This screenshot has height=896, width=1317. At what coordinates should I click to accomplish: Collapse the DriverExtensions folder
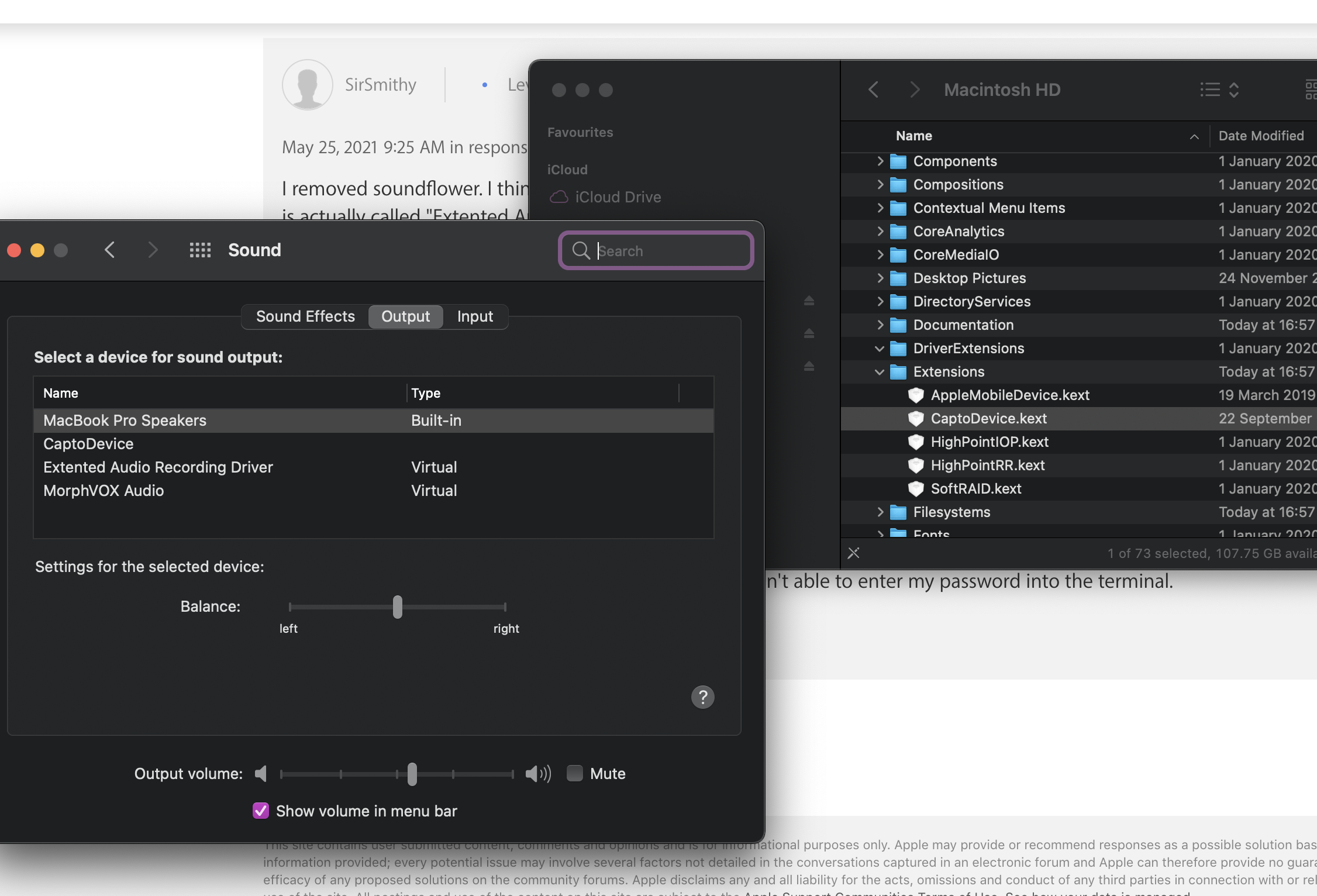(x=879, y=349)
